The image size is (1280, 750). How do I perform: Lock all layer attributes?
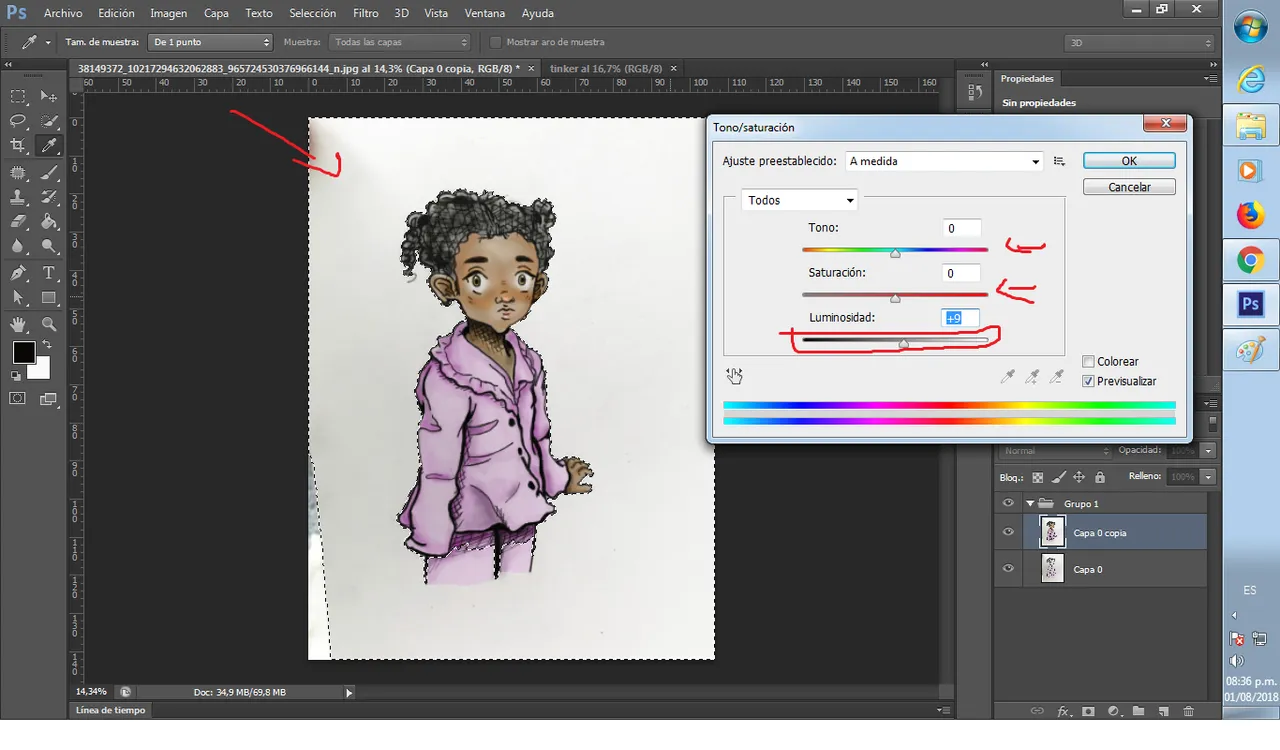tap(1100, 478)
